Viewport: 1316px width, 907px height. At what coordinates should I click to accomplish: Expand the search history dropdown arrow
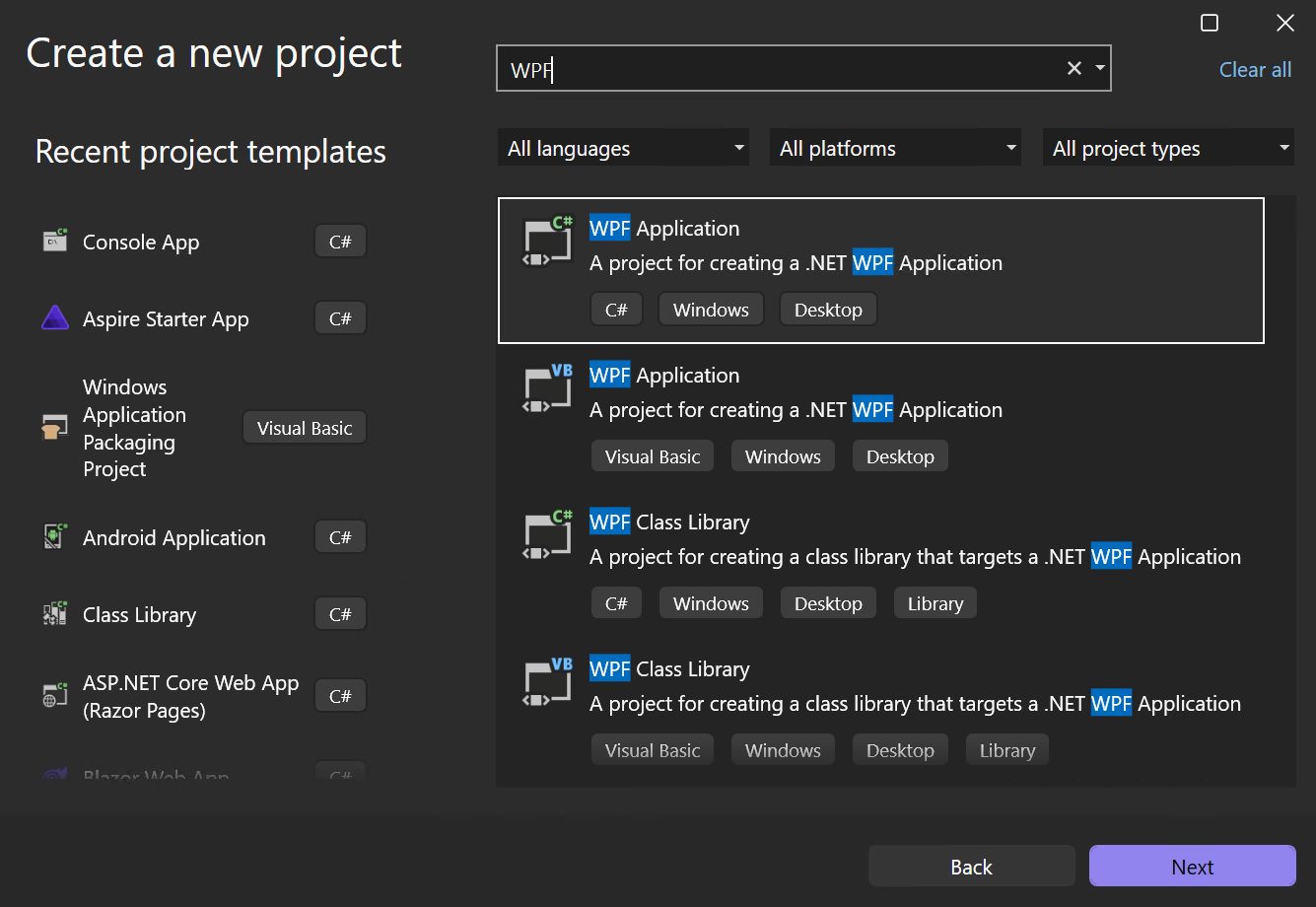1100,68
